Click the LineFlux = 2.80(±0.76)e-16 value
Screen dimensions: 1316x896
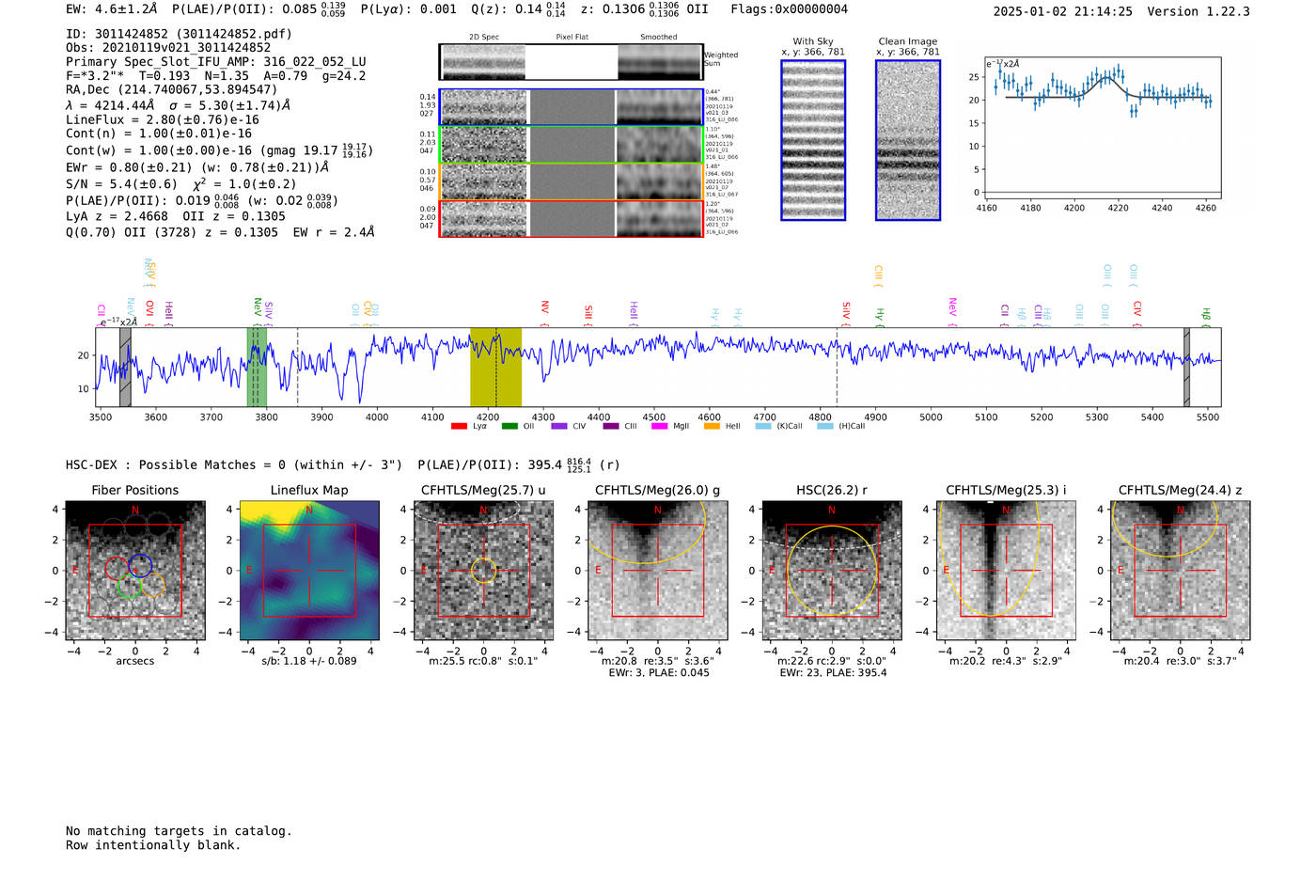tap(163, 120)
